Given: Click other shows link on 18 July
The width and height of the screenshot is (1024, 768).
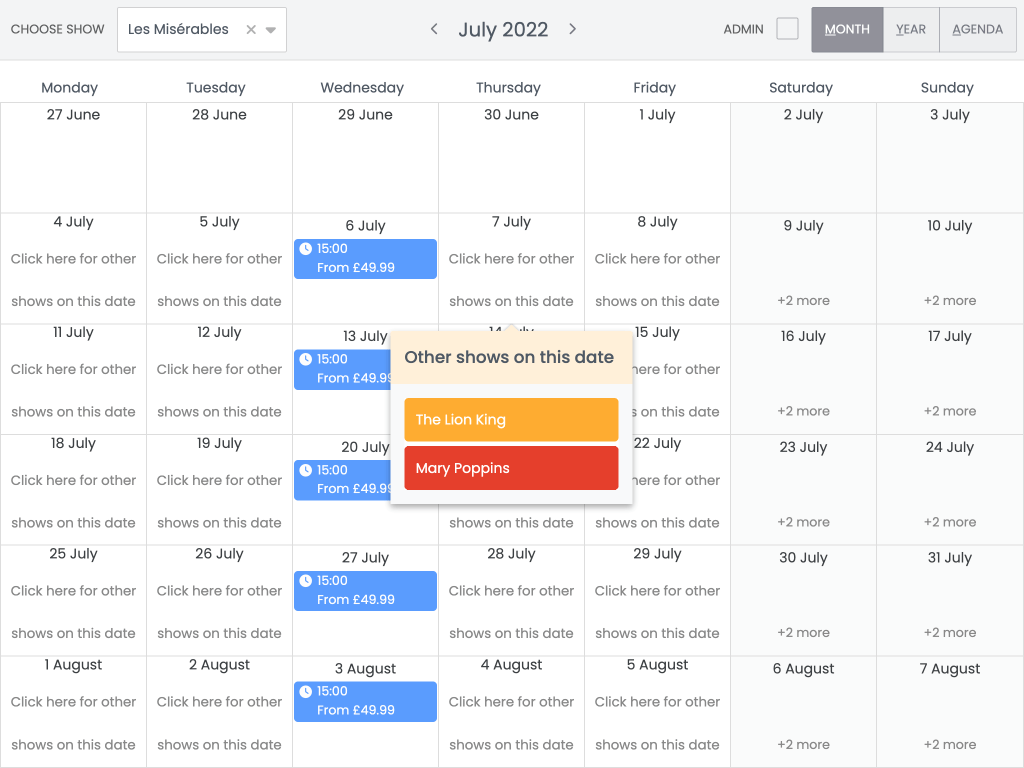Looking at the screenshot, I should click(73, 501).
